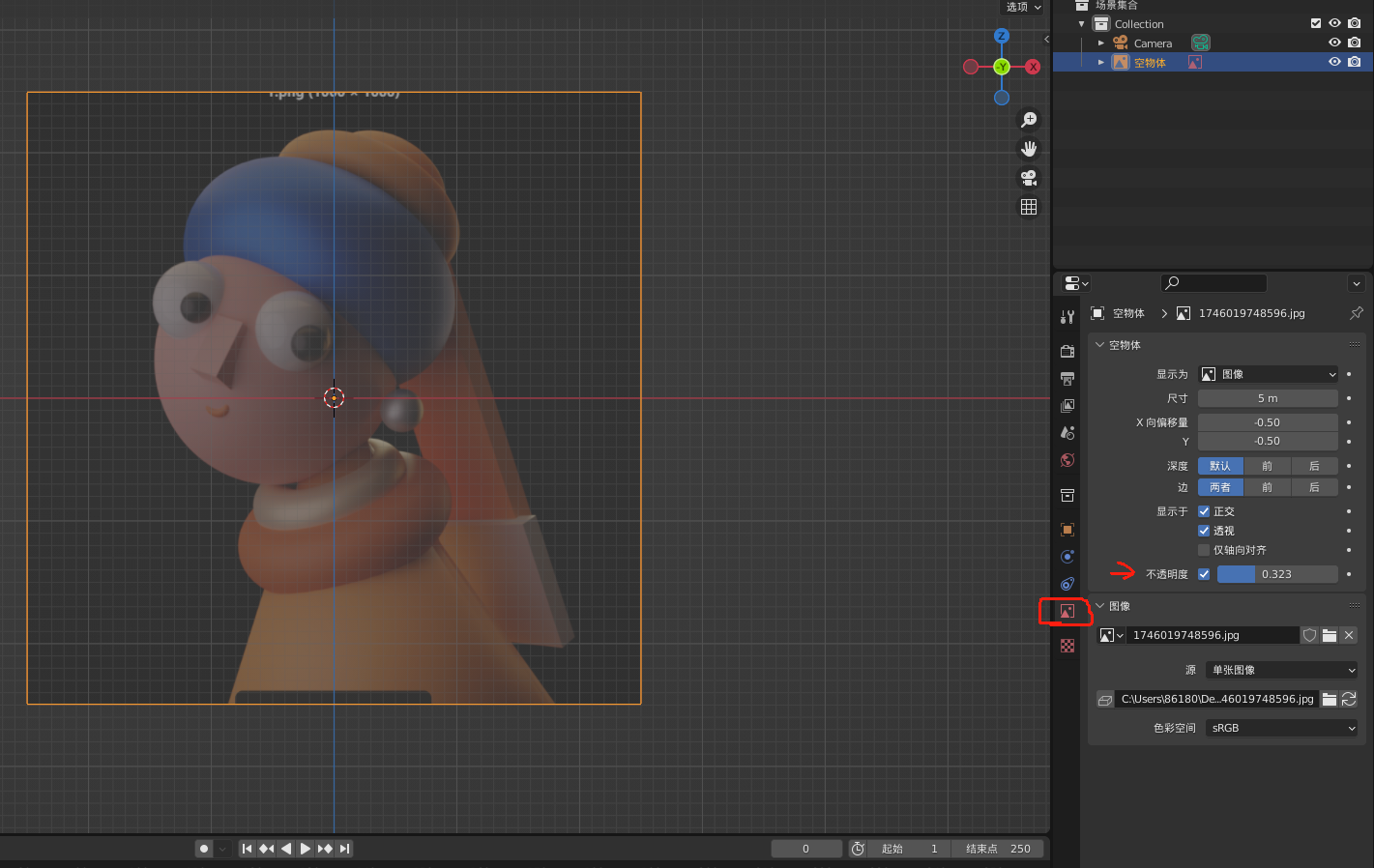Set depth to 后
This screenshot has width=1374, height=868.
1314,466
